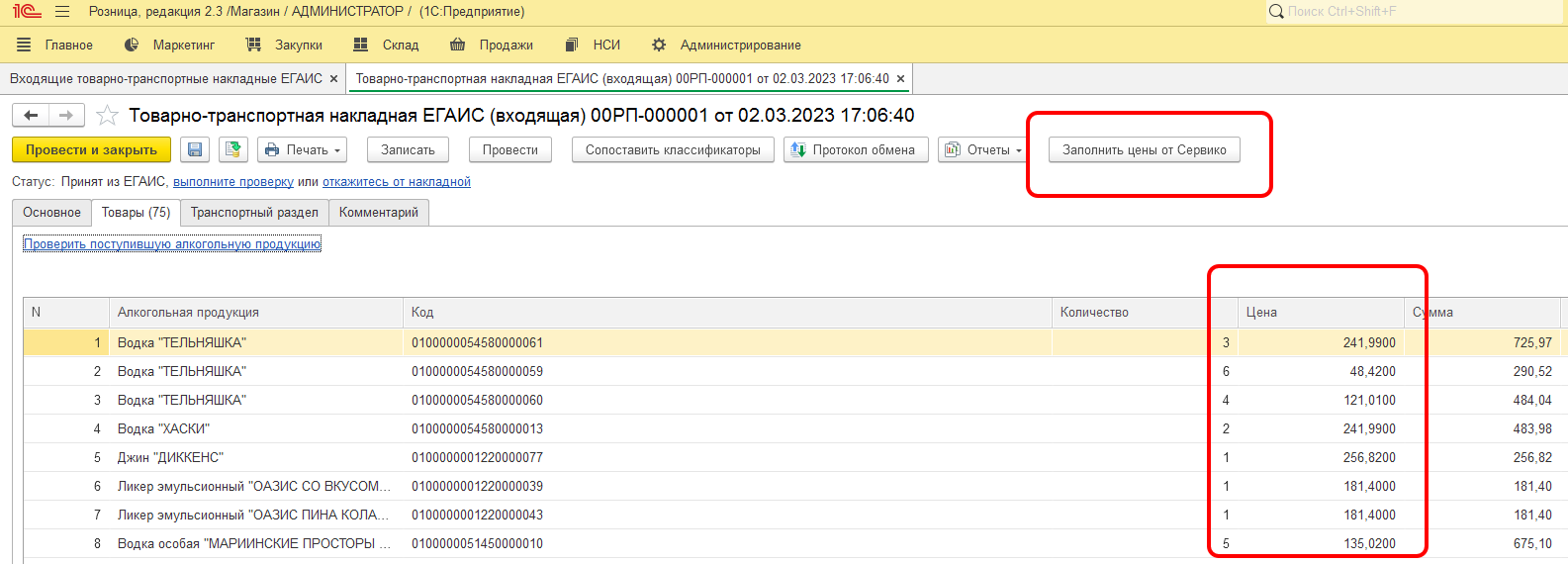Open the Склад section

click(x=401, y=45)
